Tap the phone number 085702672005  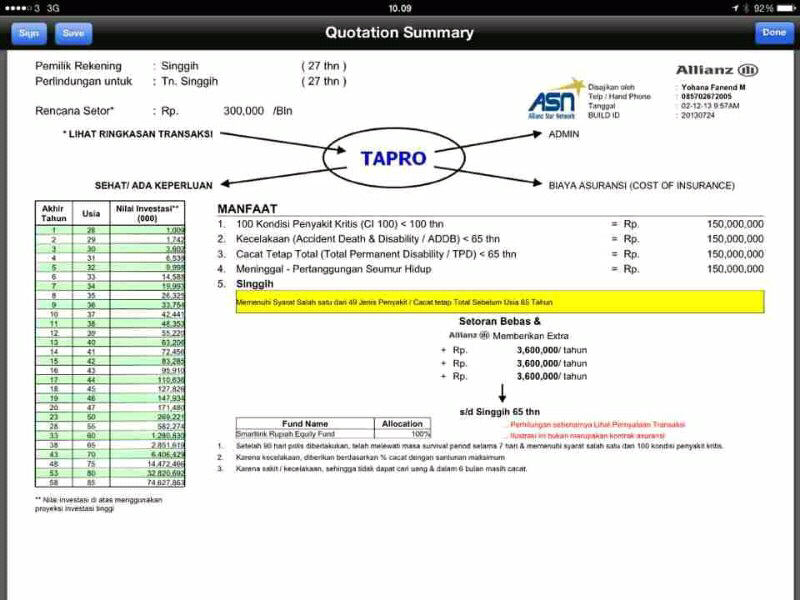coord(706,96)
